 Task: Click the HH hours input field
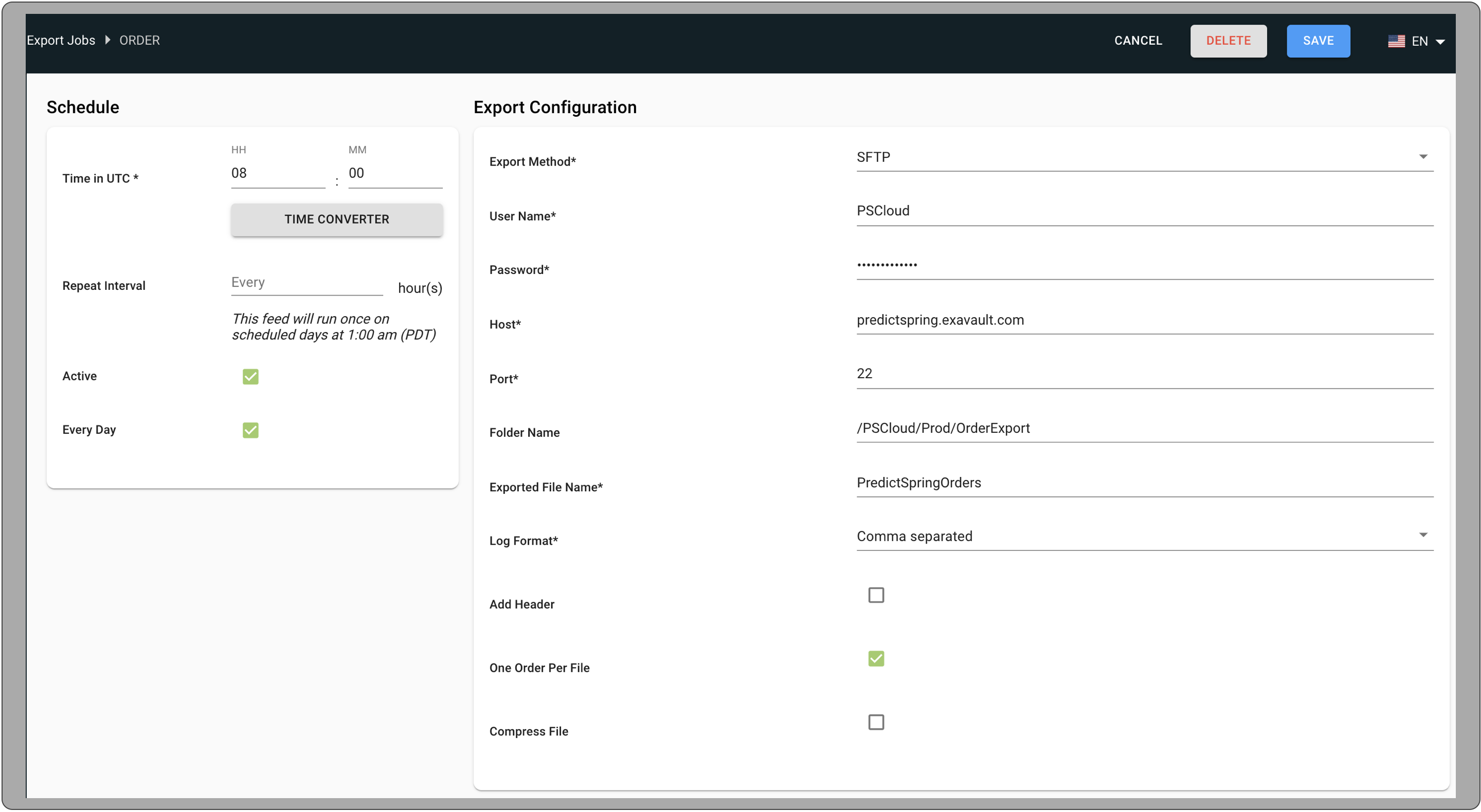(x=278, y=173)
